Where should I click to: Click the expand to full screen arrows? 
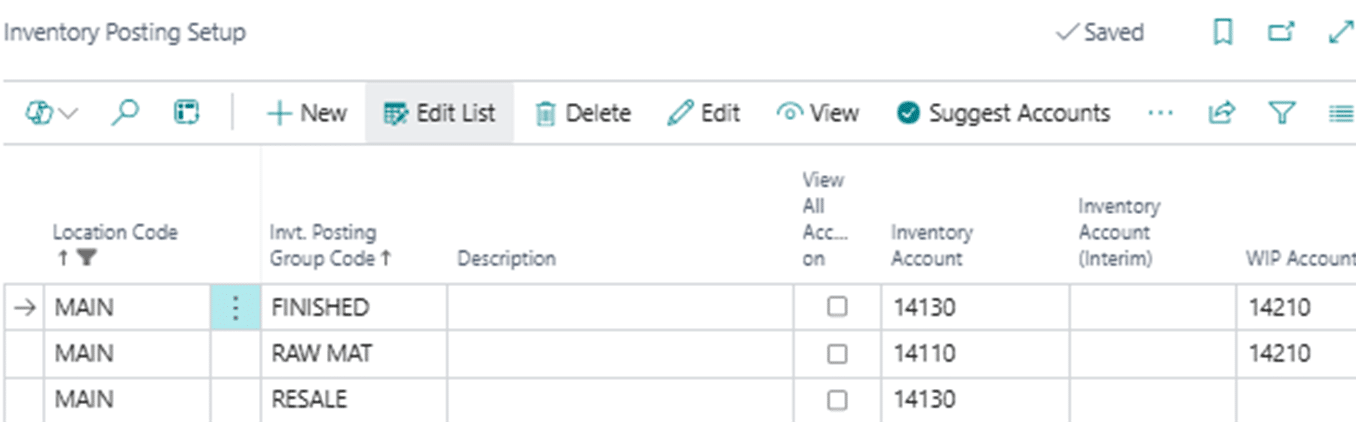1339,33
